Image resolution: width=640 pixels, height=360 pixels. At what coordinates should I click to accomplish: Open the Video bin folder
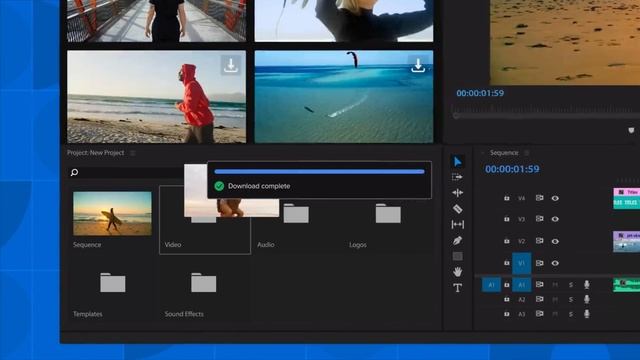pyautogui.click(x=205, y=220)
